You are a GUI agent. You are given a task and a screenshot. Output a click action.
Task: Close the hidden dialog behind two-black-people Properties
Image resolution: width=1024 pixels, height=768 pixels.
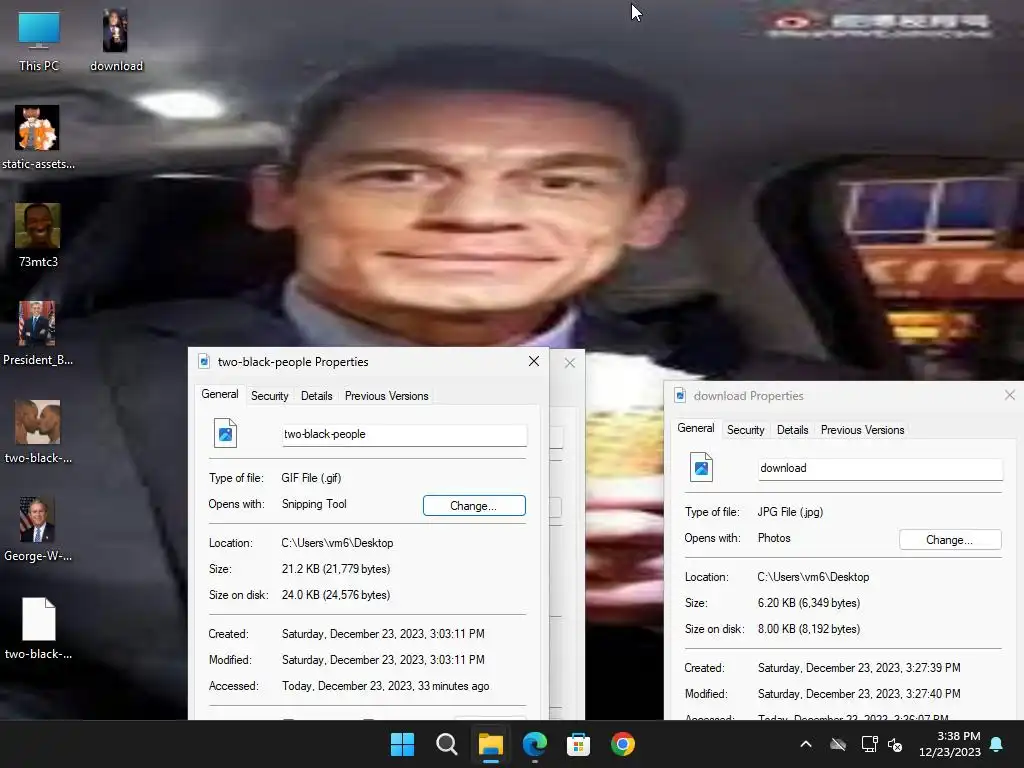[x=569, y=363]
